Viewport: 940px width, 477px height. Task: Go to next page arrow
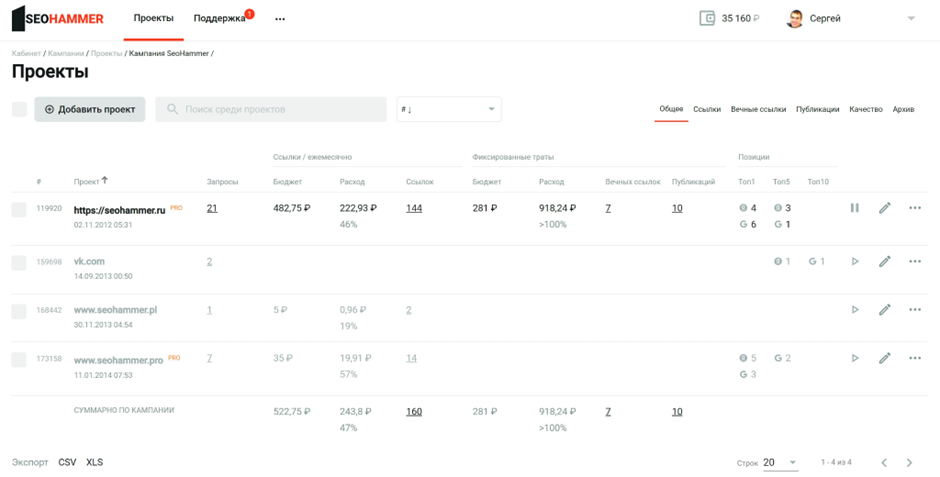tap(909, 463)
